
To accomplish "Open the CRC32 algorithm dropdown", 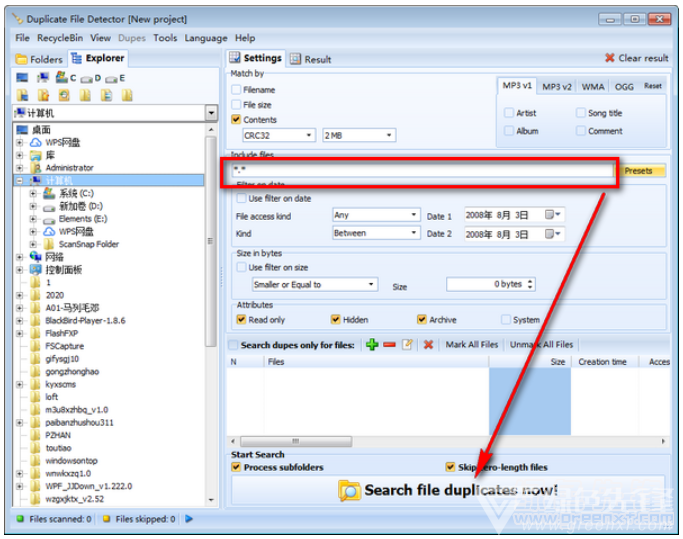I will click(278, 135).
